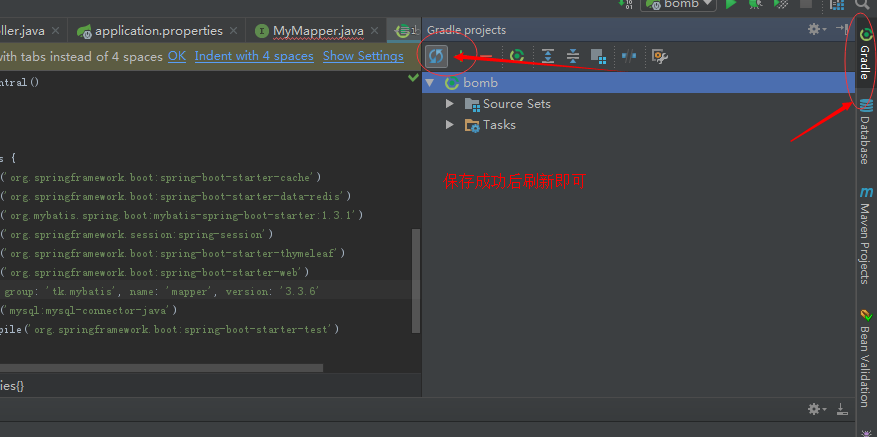Open Project Structure icon in the top toolbar
The image size is (877, 437).
pyautogui.click(x=837, y=4)
